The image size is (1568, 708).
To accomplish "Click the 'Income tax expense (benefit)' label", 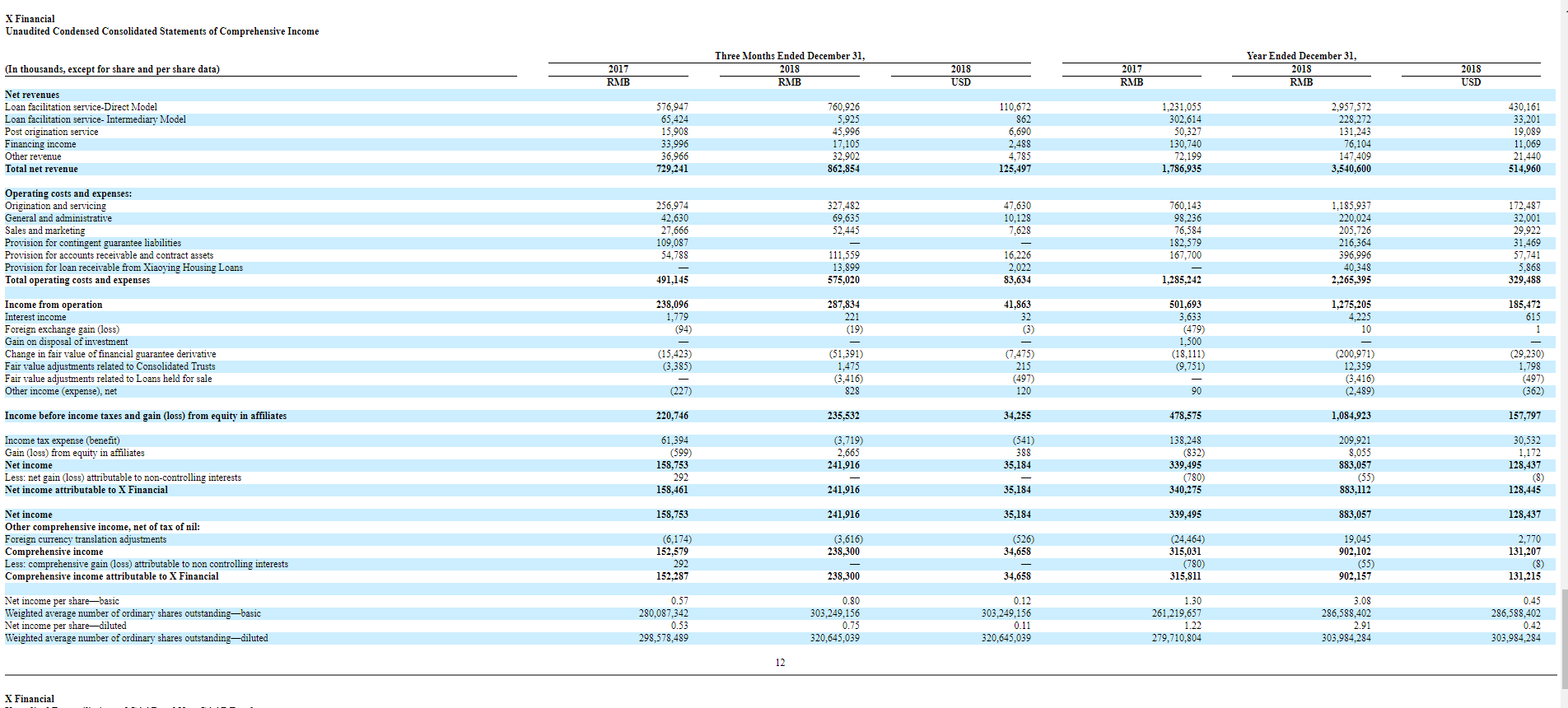I will click(63, 440).
